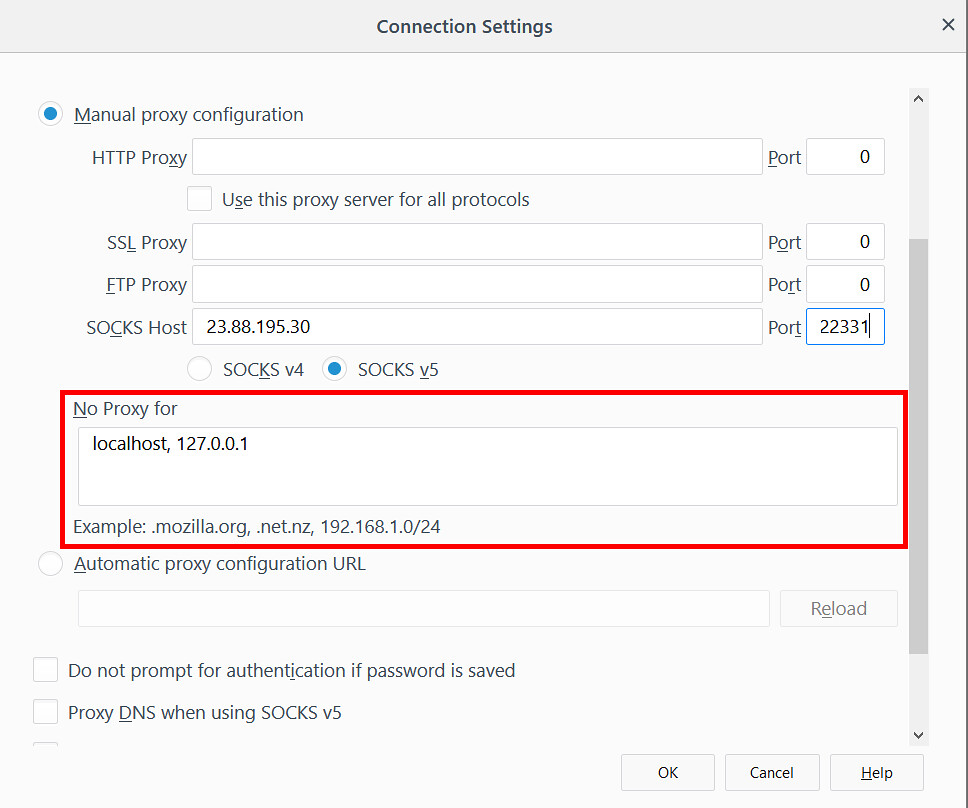Screen dimensions: 968x808
Task: Click the Example .mozilla.org hint text
Action: 256,527
